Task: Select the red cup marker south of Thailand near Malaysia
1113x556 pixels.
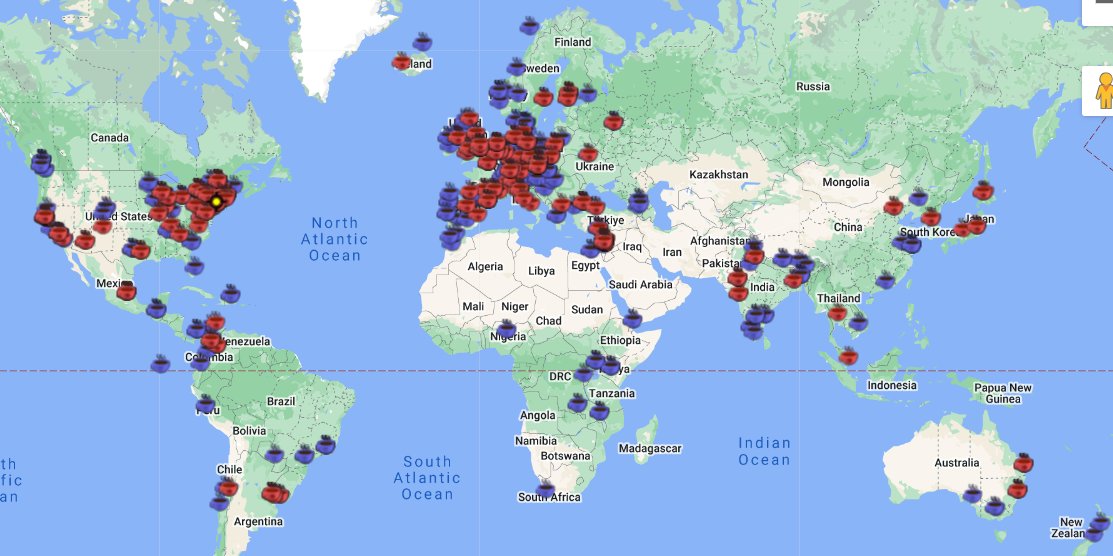Action: click(x=848, y=356)
